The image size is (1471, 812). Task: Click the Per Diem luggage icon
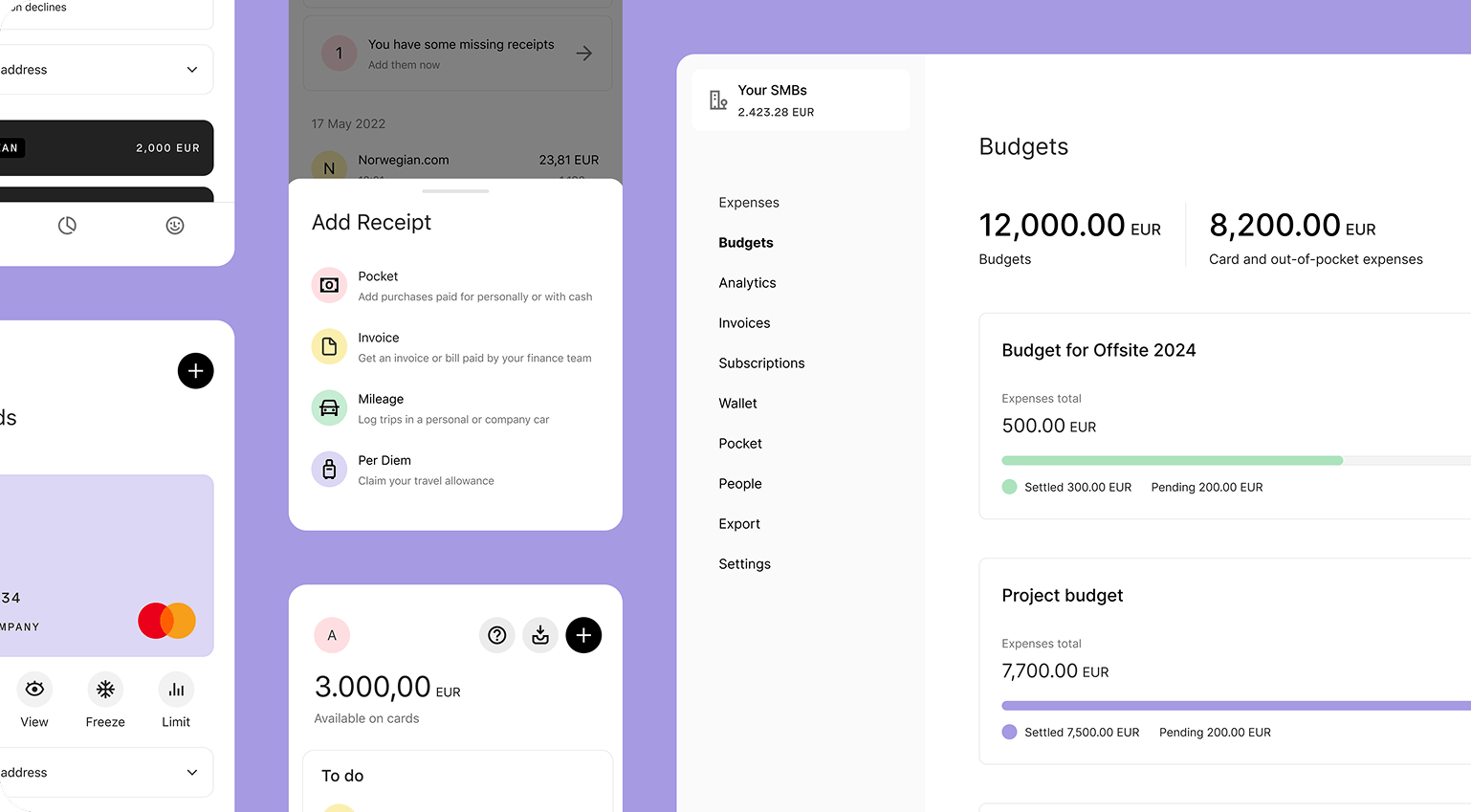click(x=329, y=469)
